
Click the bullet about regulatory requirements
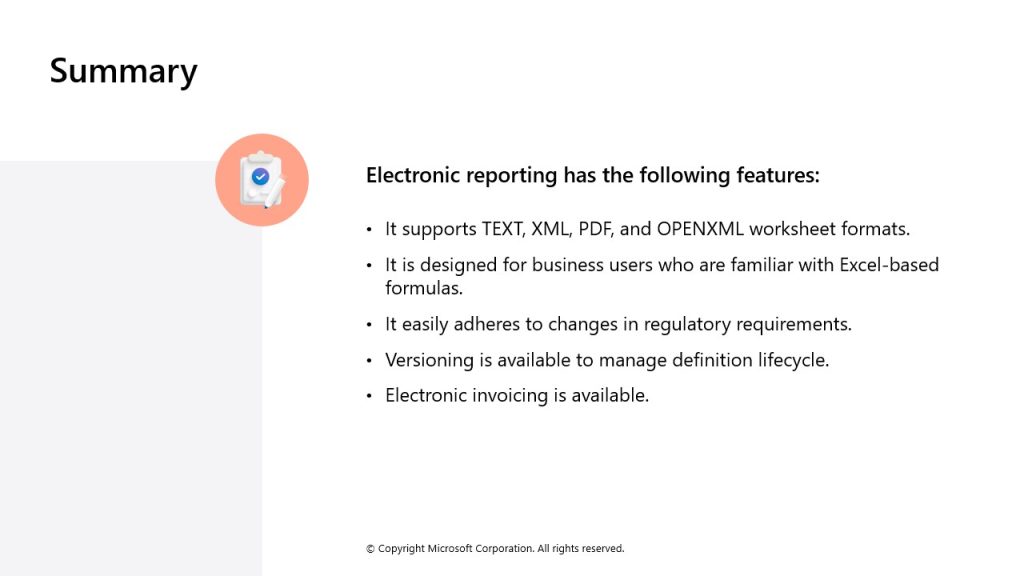point(618,325)
